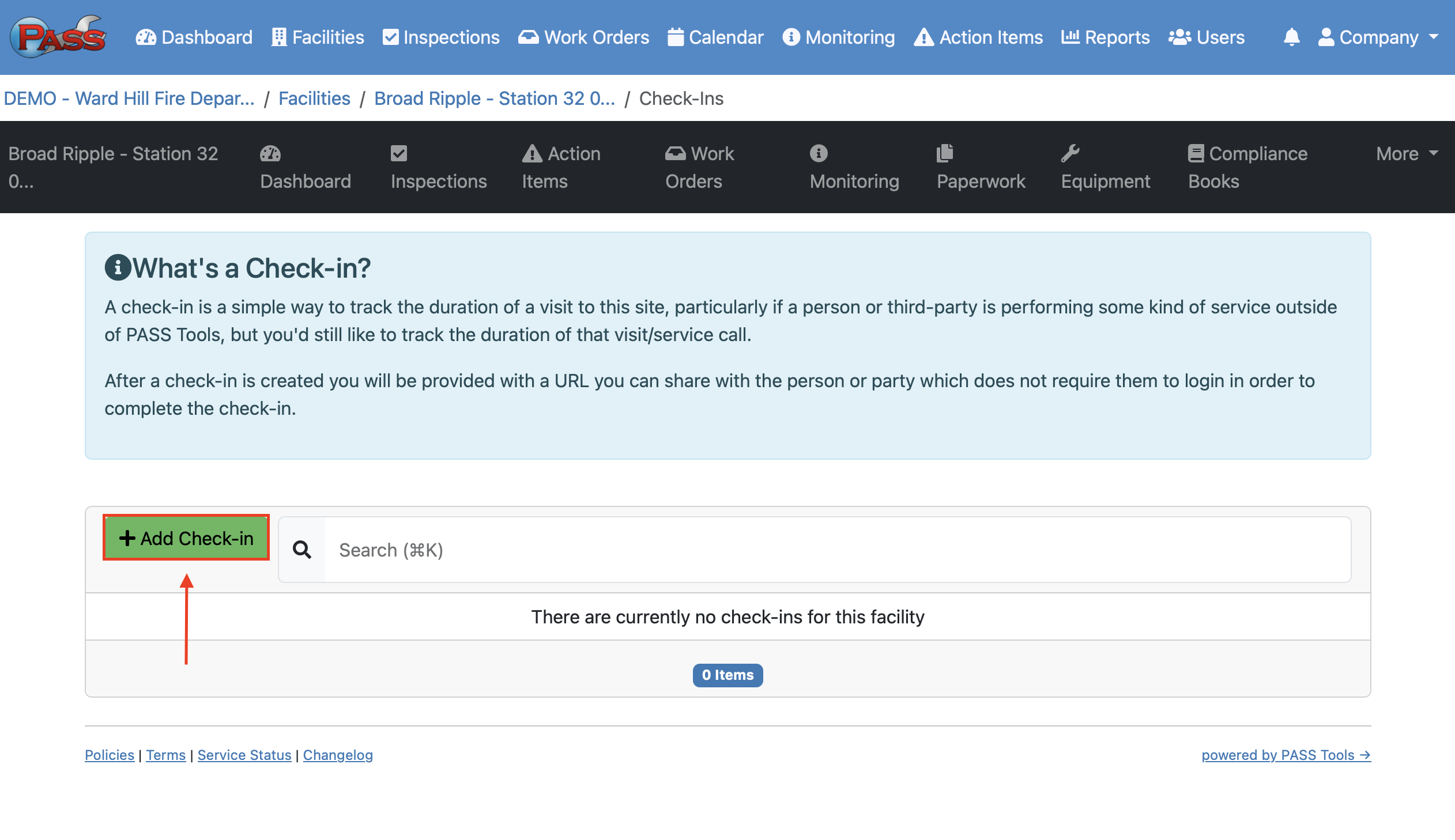Expand the More dropdown menu
Image resolution: width=1455 pixels, height=840 pixels.
[x=1406, y=153]
